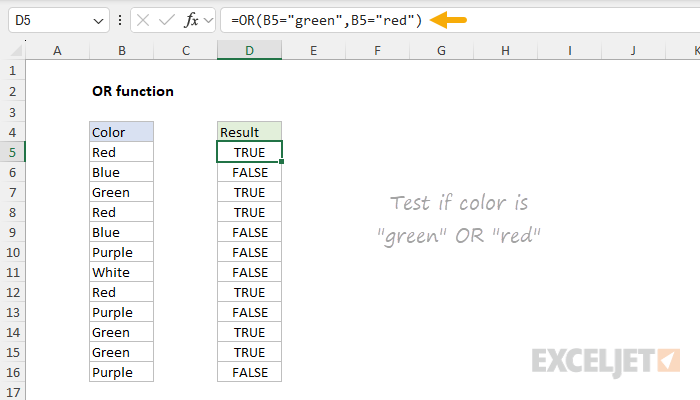Select column C header
700x400 pixels.
click(x=186, y=50)
